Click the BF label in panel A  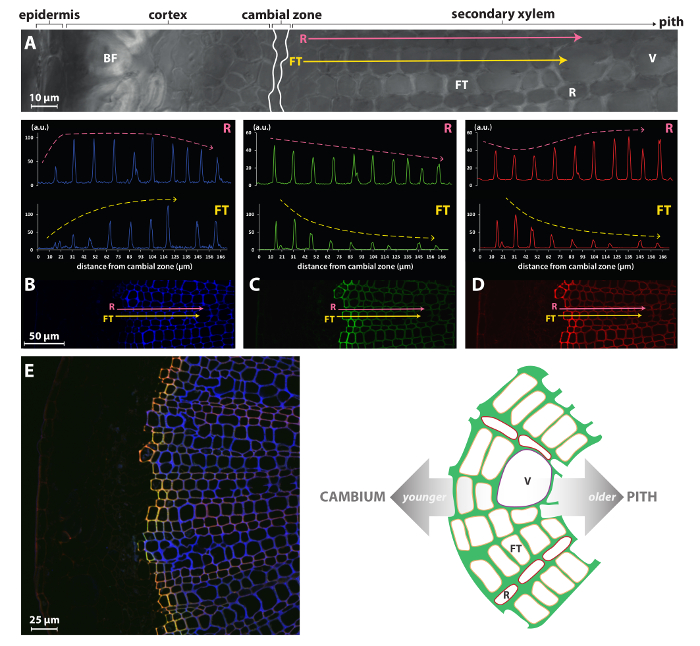[111, 59]
